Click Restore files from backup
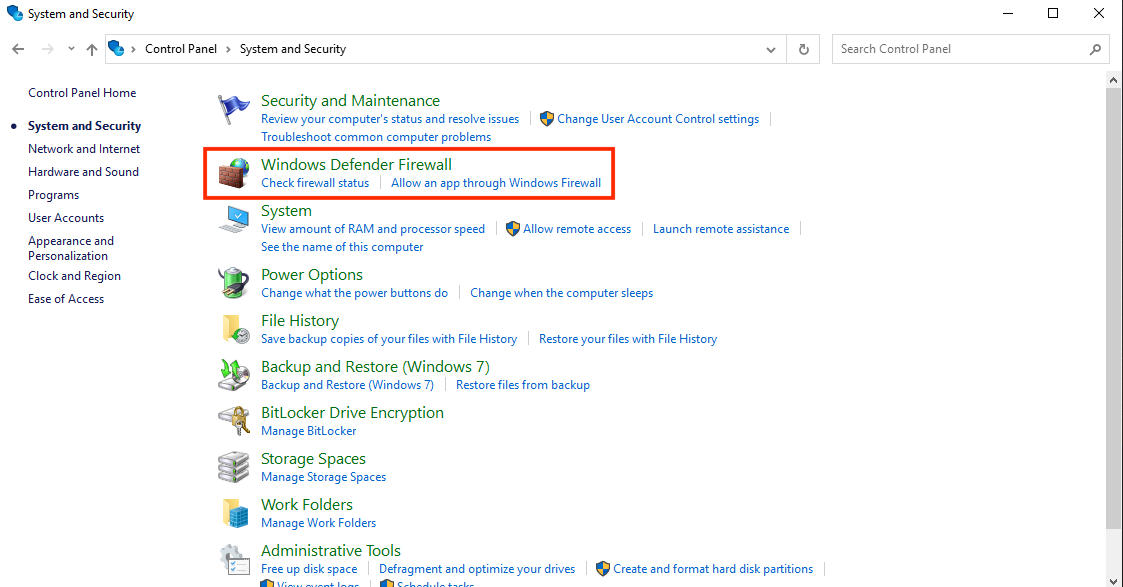Image resolution: width=1123 pixels, height=587 pixels. pyautogui.click(x=523, y=385)
